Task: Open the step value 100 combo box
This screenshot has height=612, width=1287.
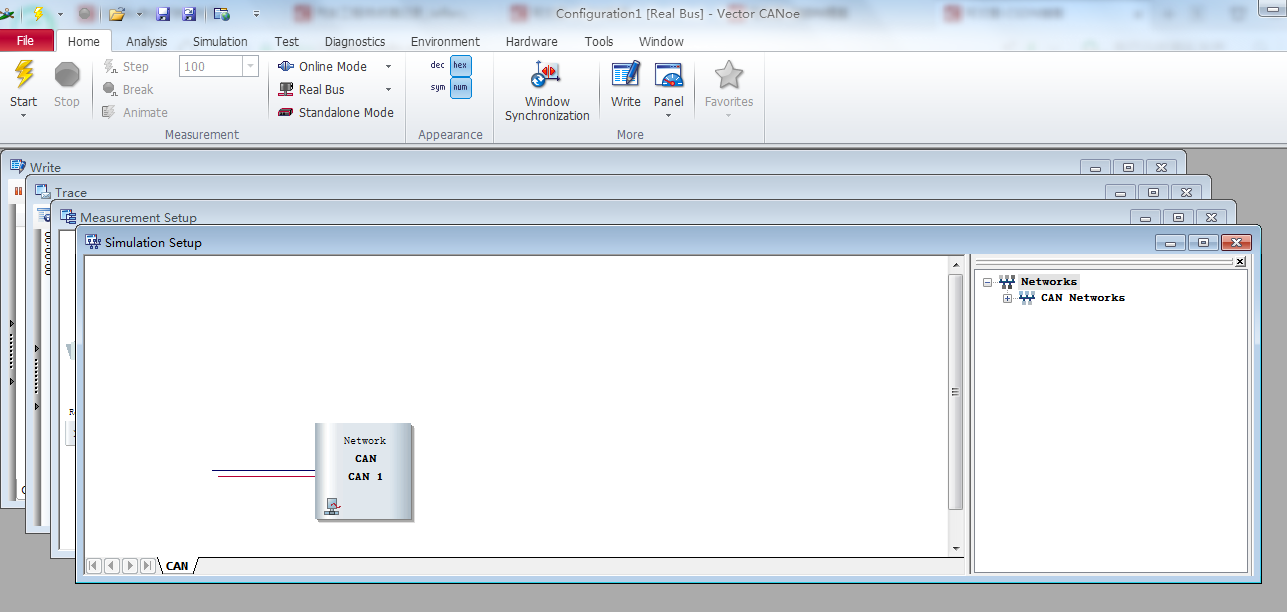Action: tap(219, 67)
